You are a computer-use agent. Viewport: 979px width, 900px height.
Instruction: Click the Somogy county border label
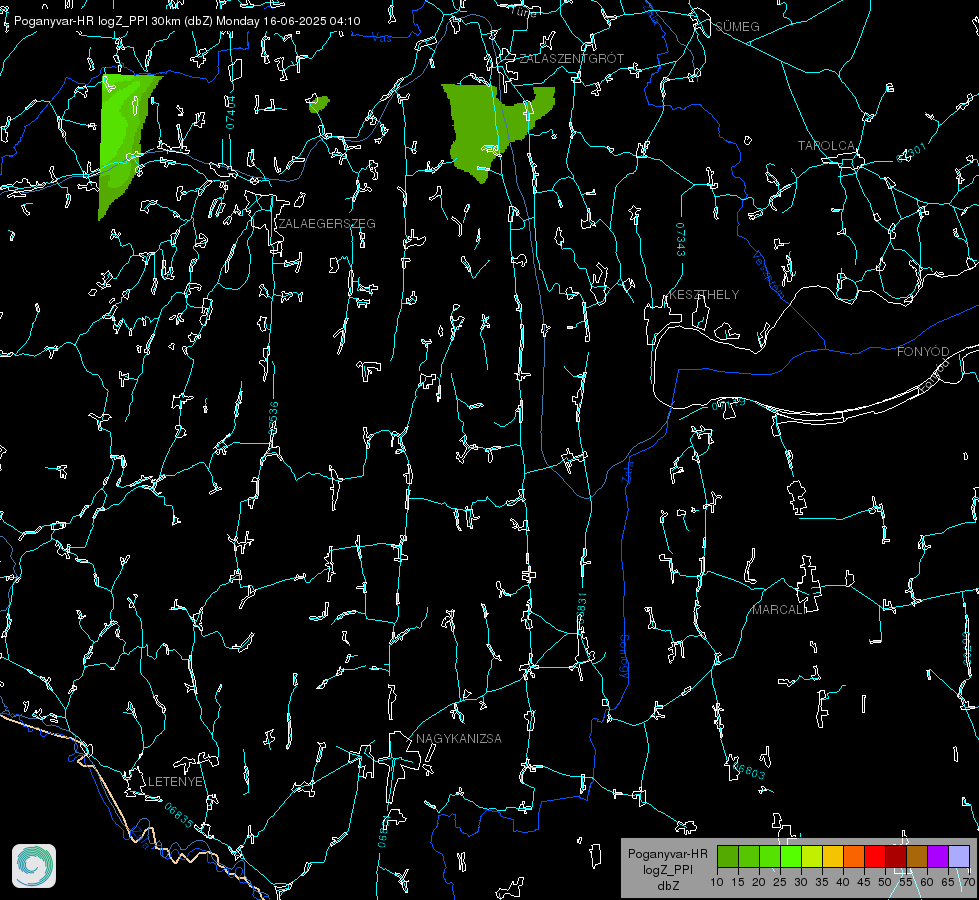pyautogui.click(x=624, y=657)
